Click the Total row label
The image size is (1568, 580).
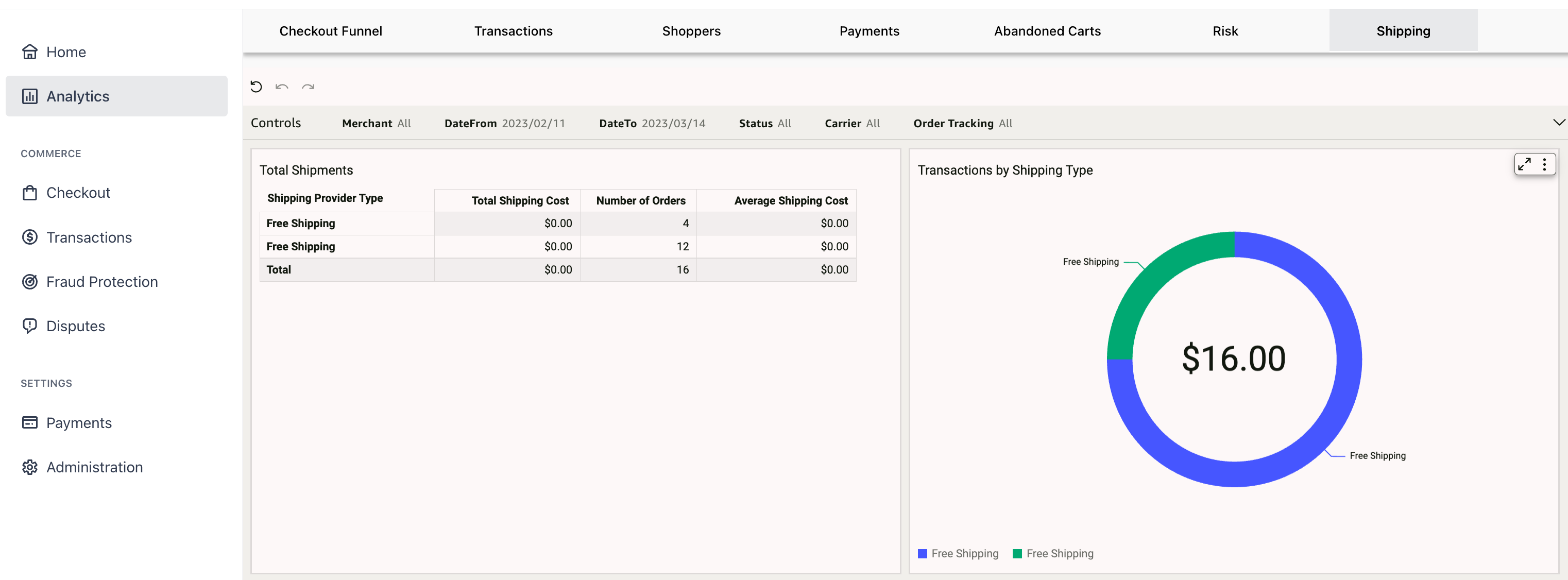click(x=279, y=269)
